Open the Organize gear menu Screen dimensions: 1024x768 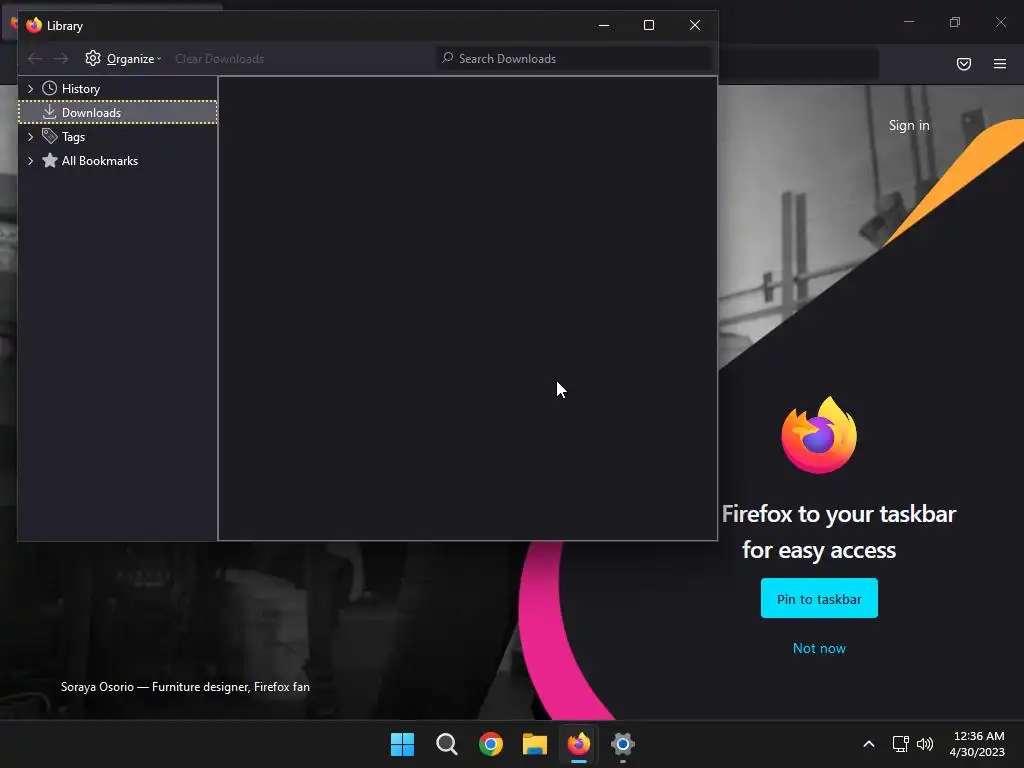tap(123, 59)
